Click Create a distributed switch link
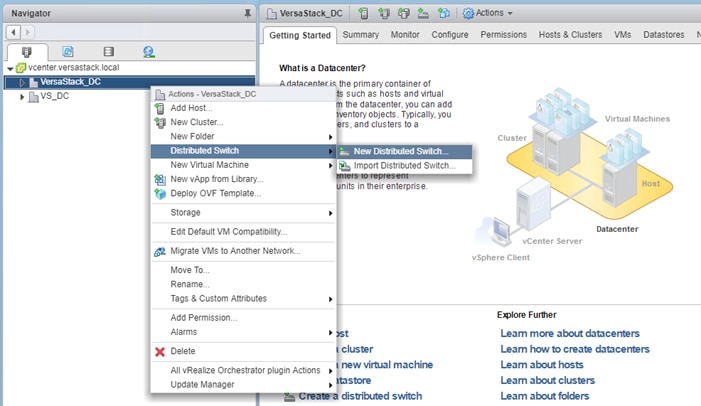 [360, 396]
